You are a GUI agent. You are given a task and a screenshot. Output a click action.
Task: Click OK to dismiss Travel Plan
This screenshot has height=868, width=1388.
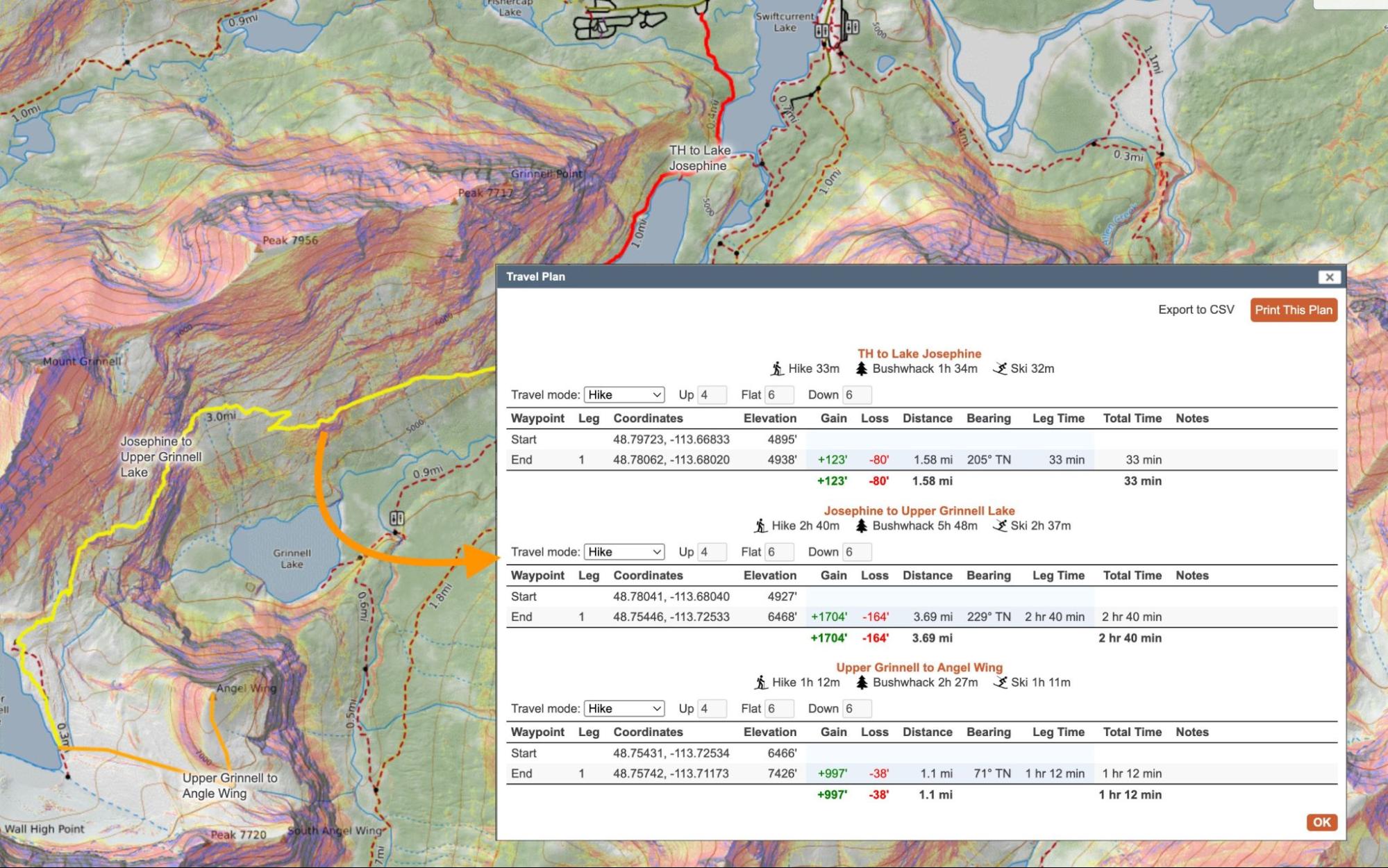pos(1321,822)
